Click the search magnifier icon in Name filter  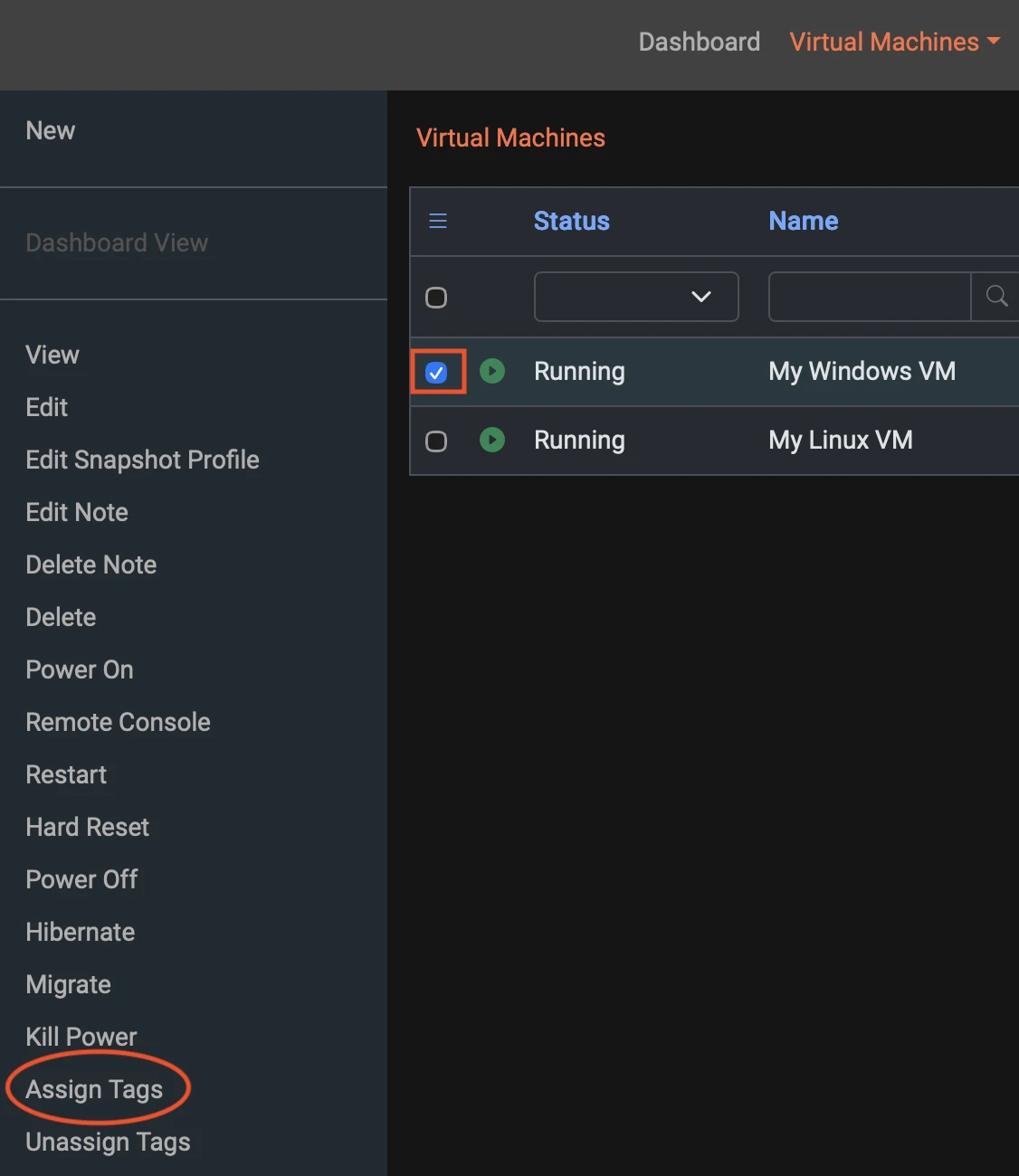coord(995,297)
